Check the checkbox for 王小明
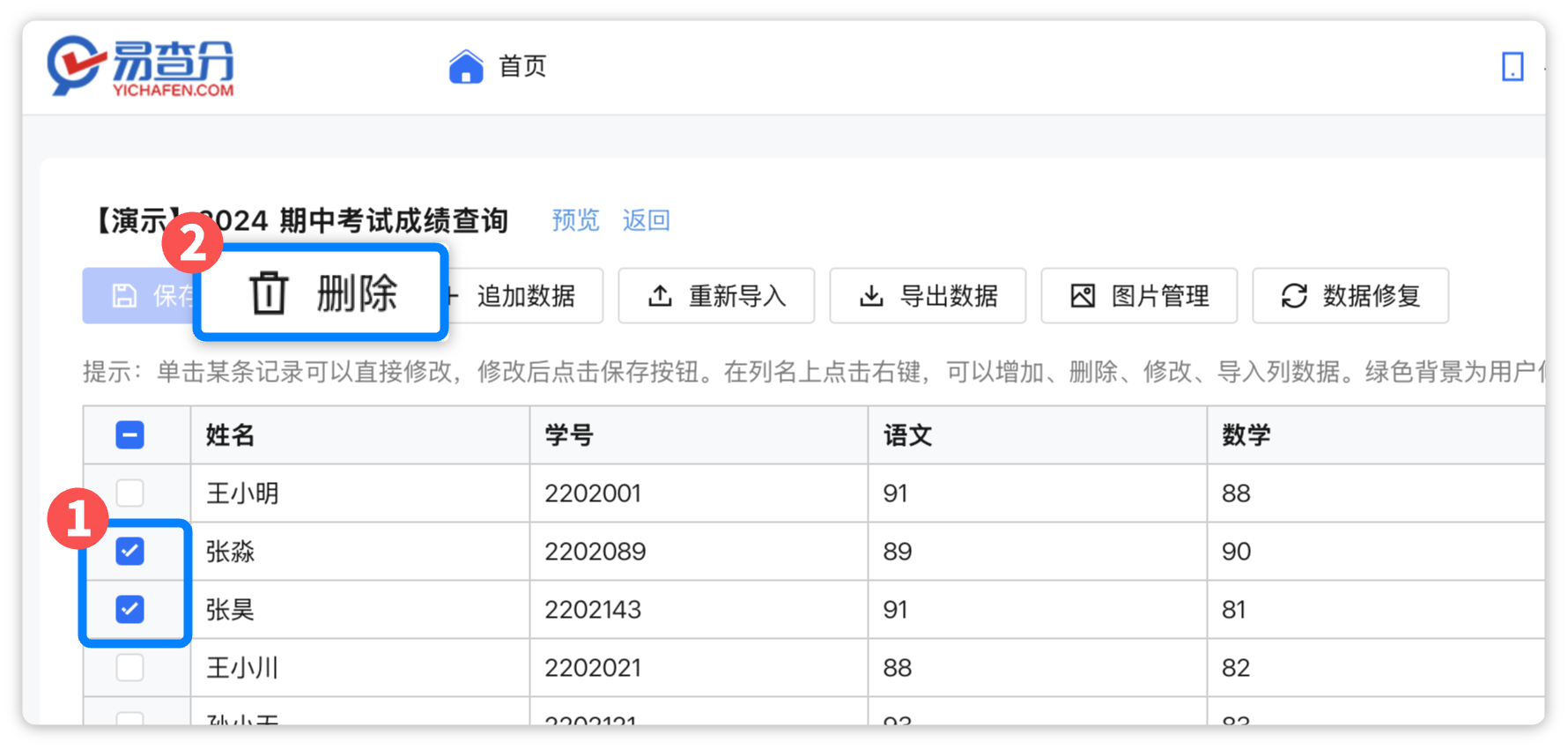This screenshot has width=1568, height=749. pos(130,493)
